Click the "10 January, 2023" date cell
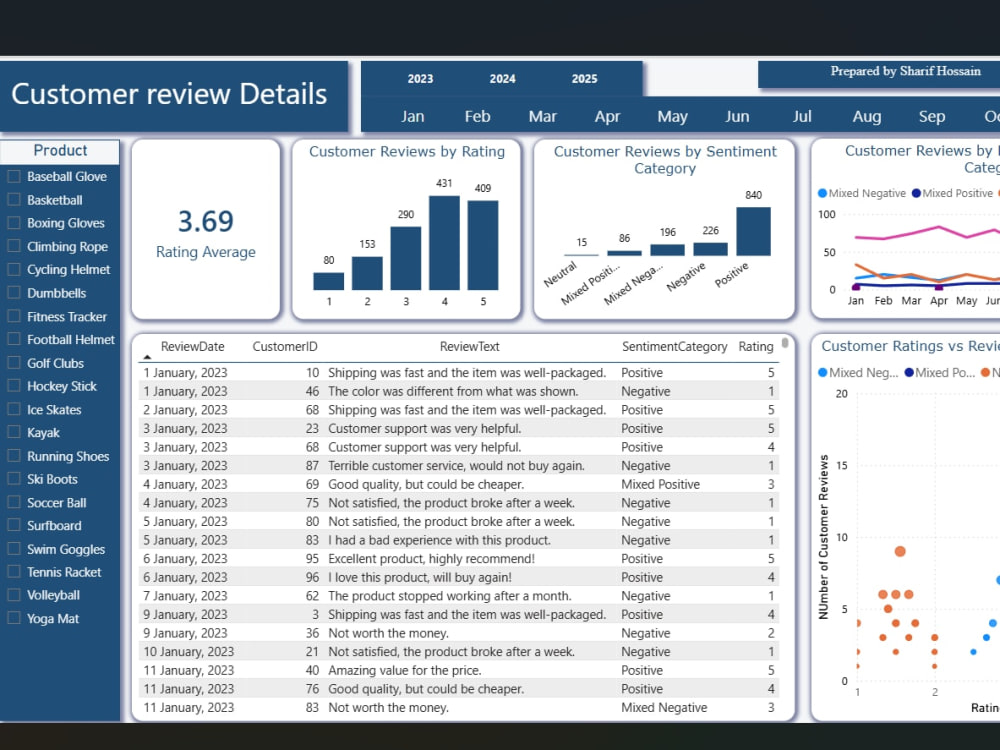Viewport: 1000px width, 750px height. pyautogui.click(x=189, y=652)
